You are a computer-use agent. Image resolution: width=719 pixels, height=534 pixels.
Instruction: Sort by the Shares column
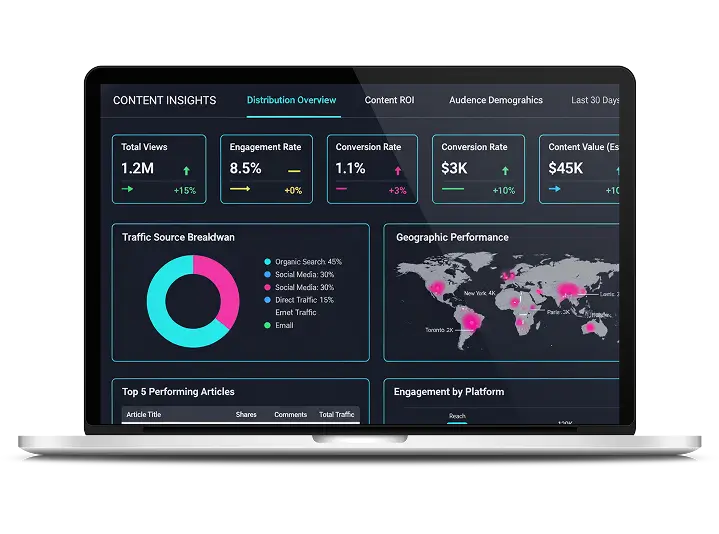pyautogui.click(x=246, y=414)
